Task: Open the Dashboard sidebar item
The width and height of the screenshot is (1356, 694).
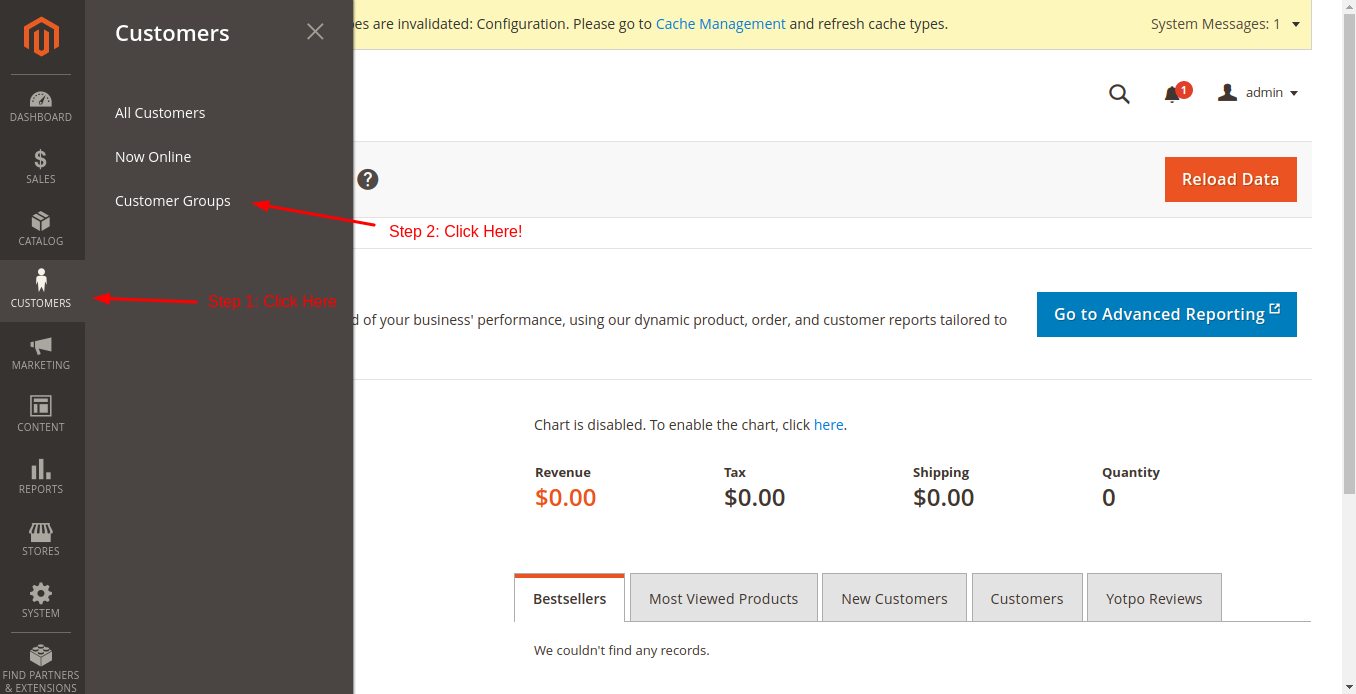Action: pyautogui.click(x=41, y=106)
